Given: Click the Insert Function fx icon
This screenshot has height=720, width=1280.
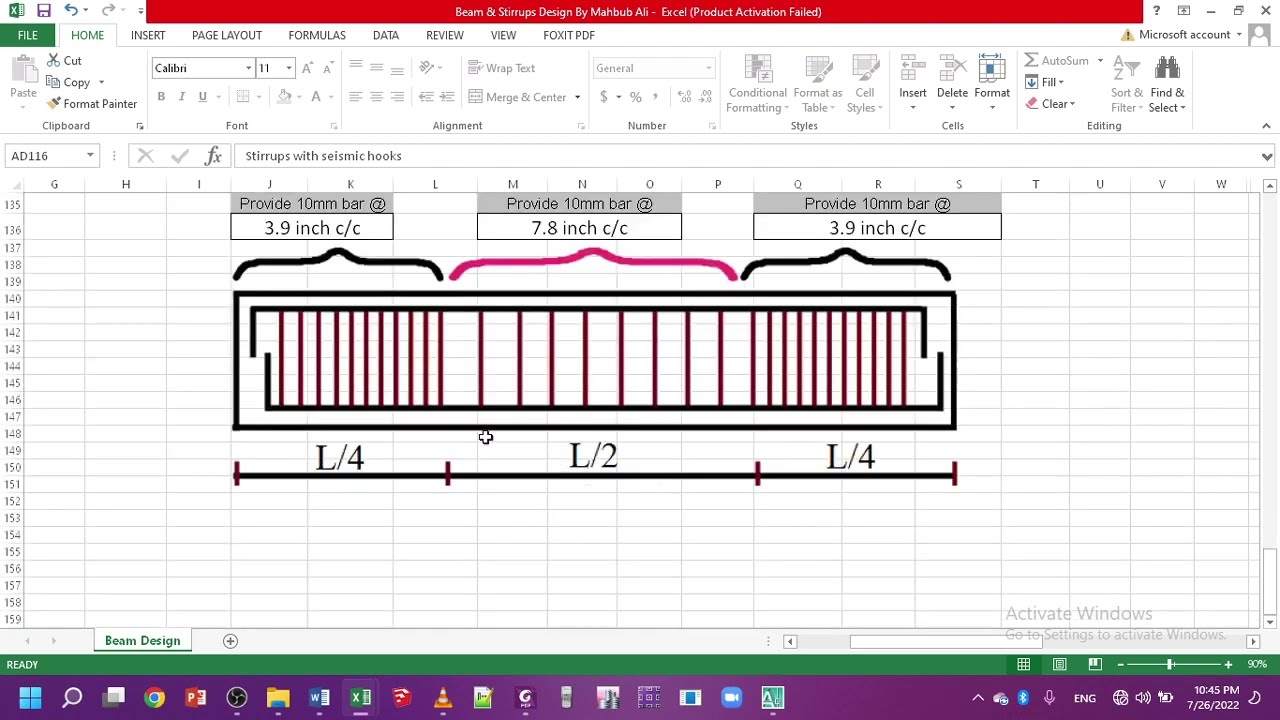Looking at the screenshot, I should 213,156.
